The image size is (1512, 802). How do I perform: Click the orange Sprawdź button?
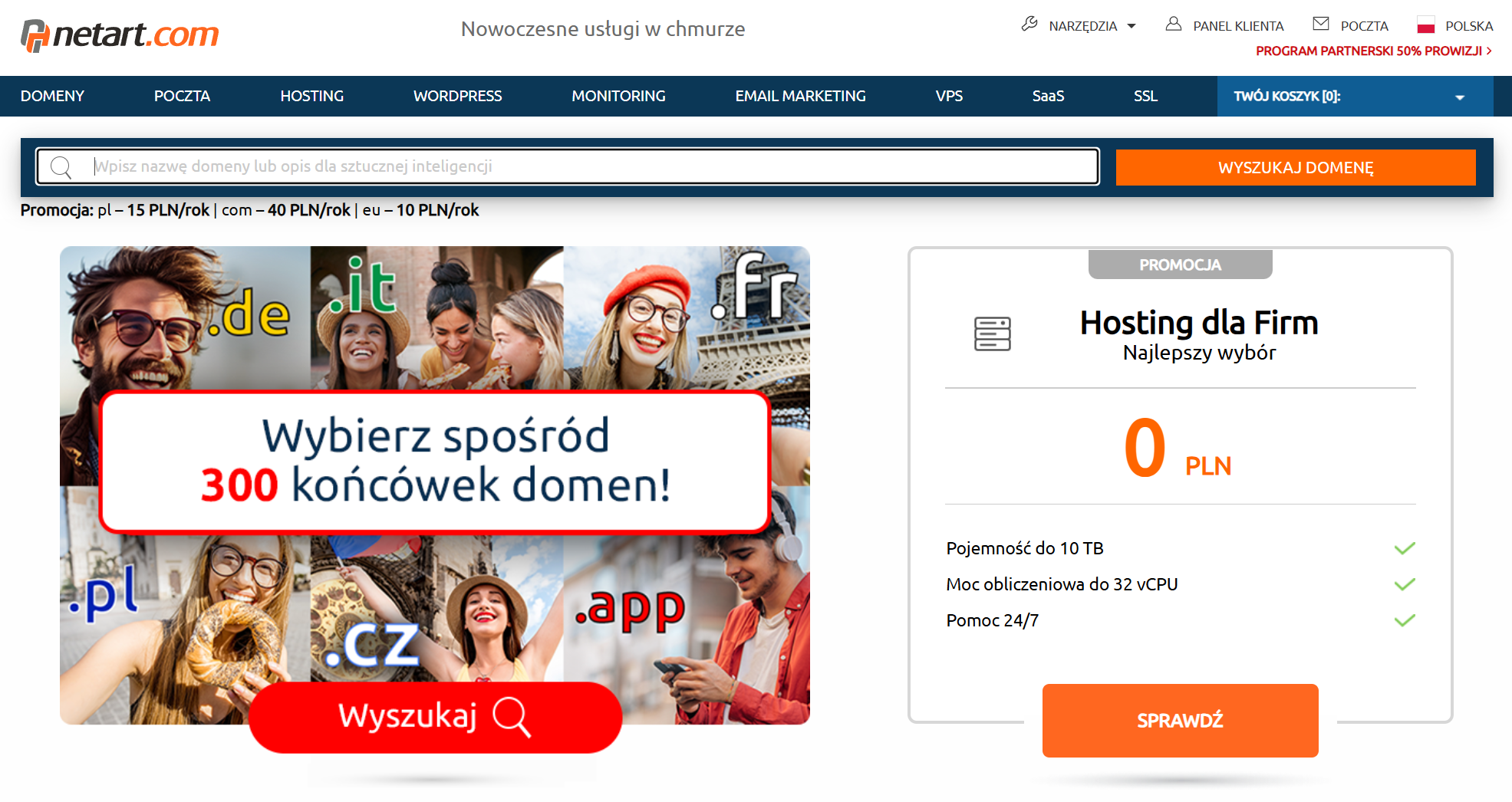pos(1180,721)
